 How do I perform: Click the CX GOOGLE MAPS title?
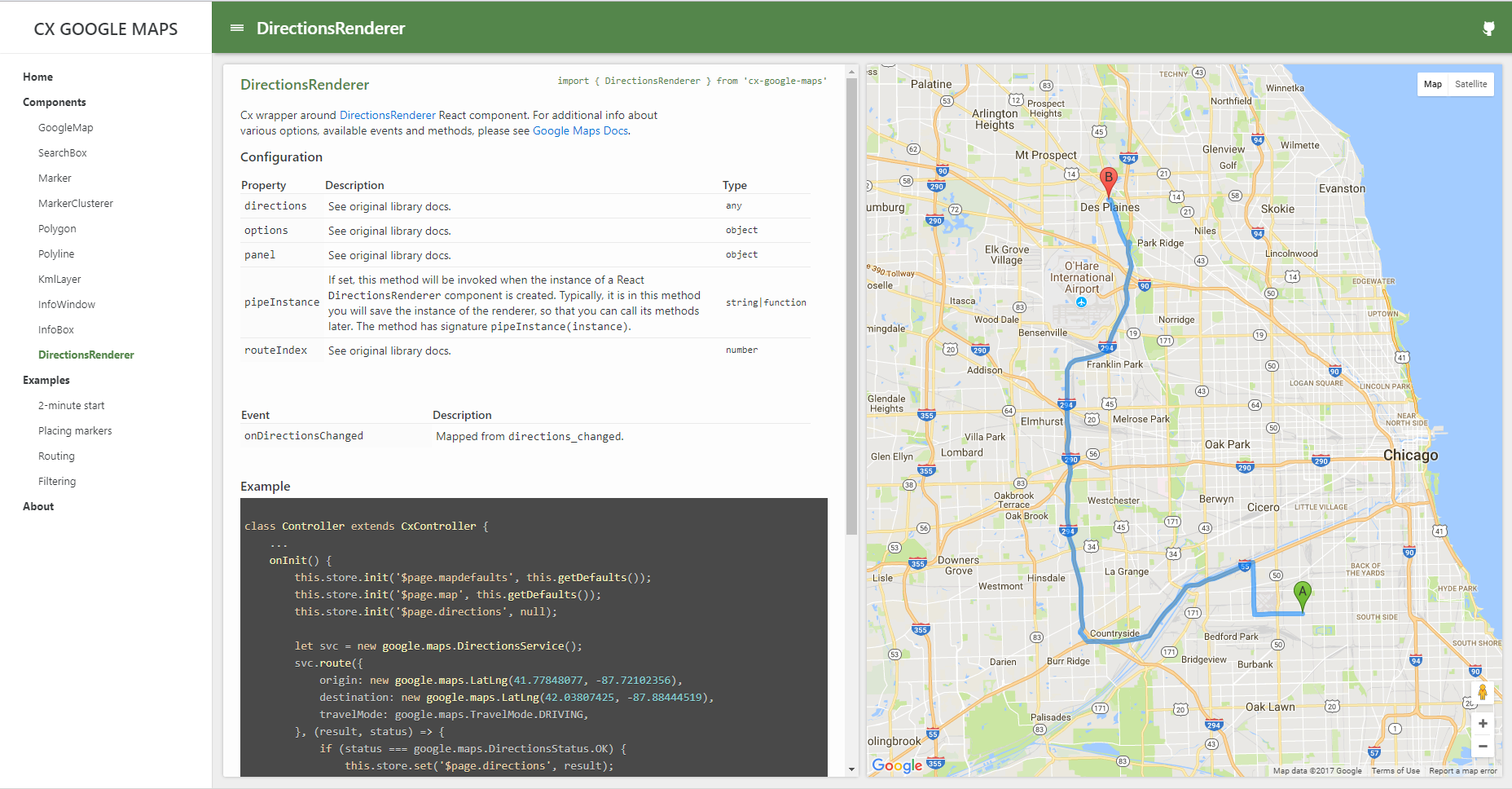pyautogui.click(x=106, y=29)
